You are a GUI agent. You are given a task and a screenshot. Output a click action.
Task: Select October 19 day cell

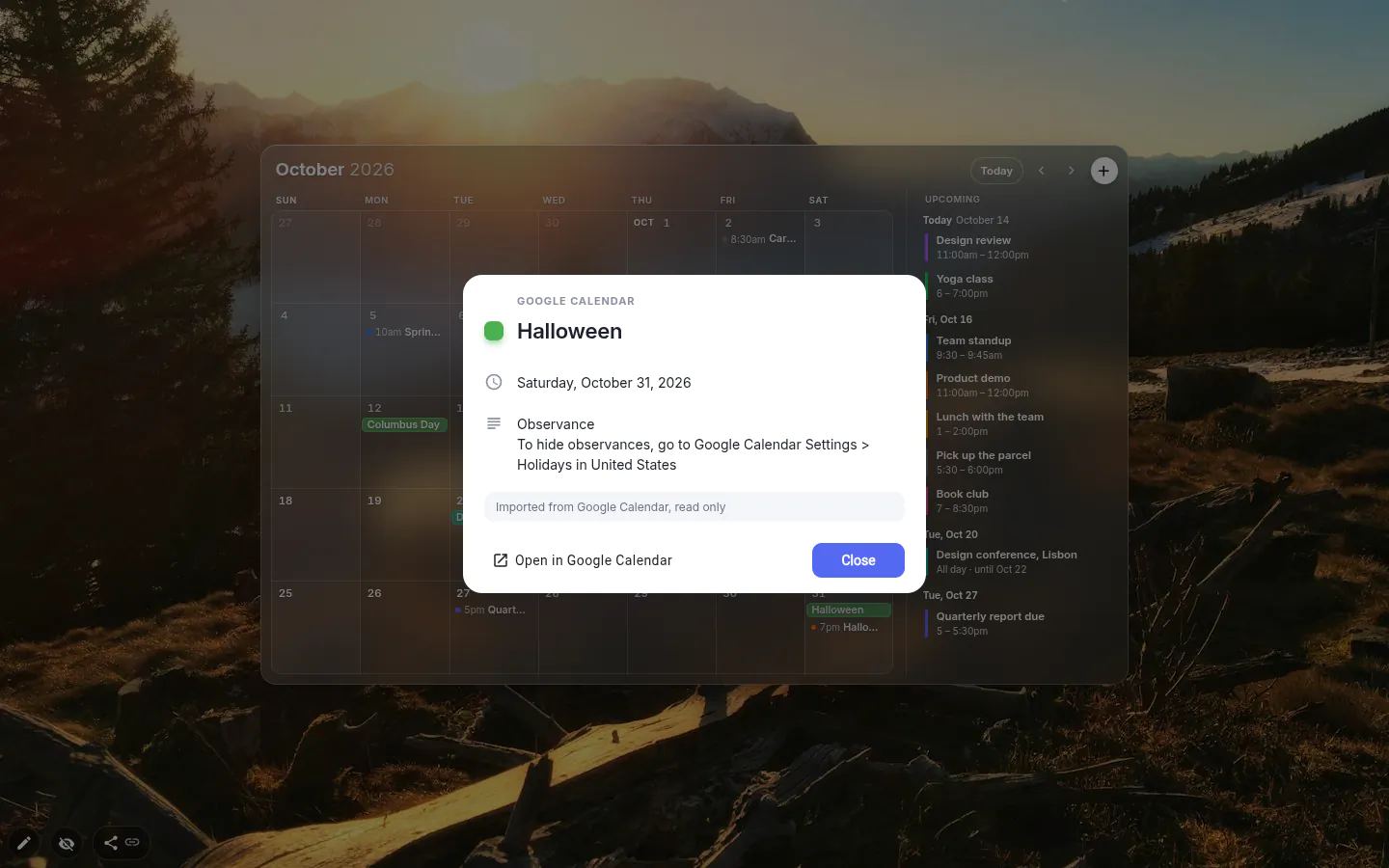[x=405, y=534]
